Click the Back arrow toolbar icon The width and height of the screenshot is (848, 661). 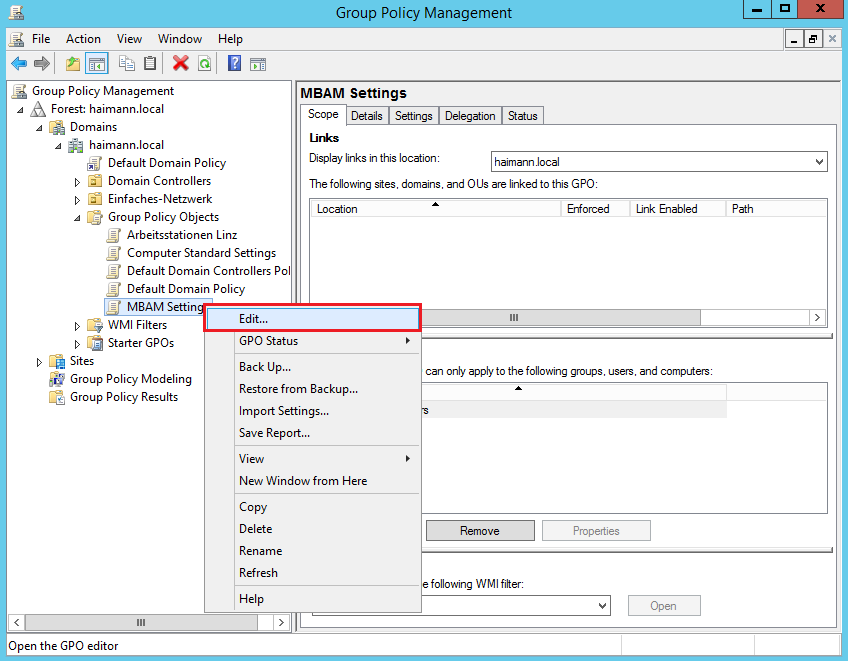19,64
